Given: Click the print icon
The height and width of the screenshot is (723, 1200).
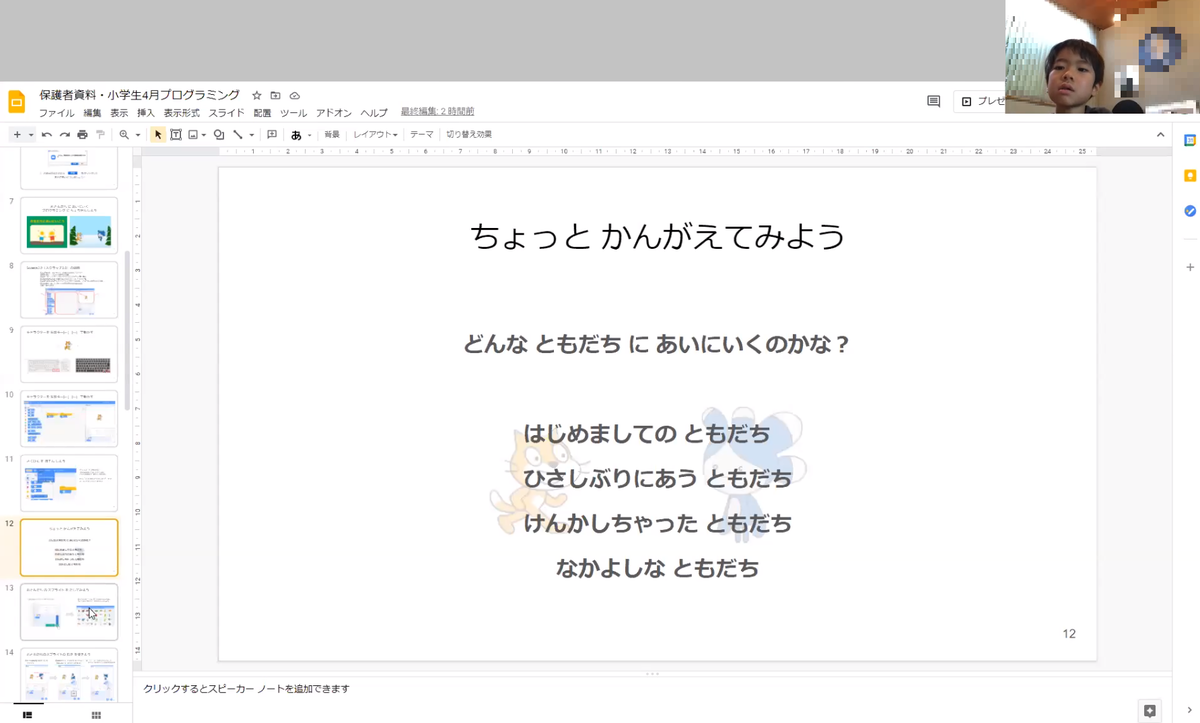Looking at the screenshot, I should 82,135.
